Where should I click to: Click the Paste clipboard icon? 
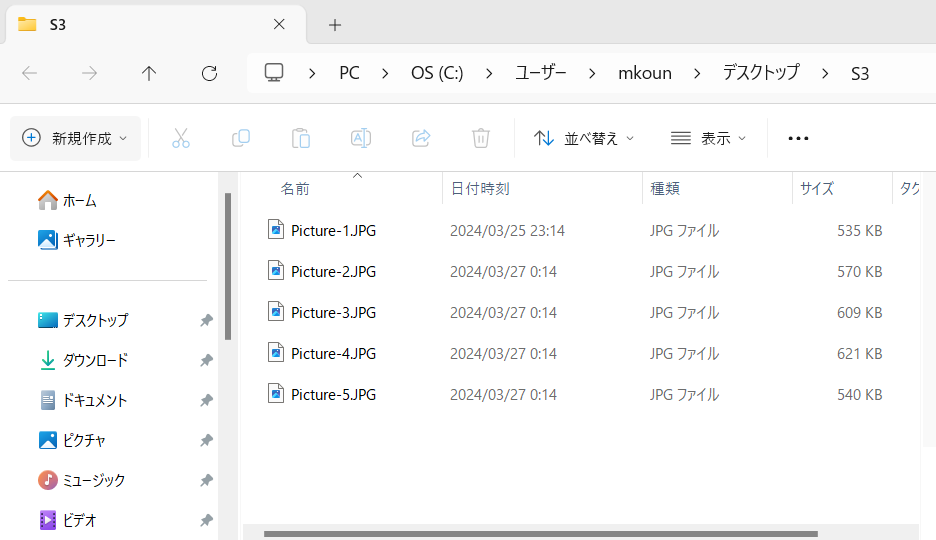click(x=301, y=138)
